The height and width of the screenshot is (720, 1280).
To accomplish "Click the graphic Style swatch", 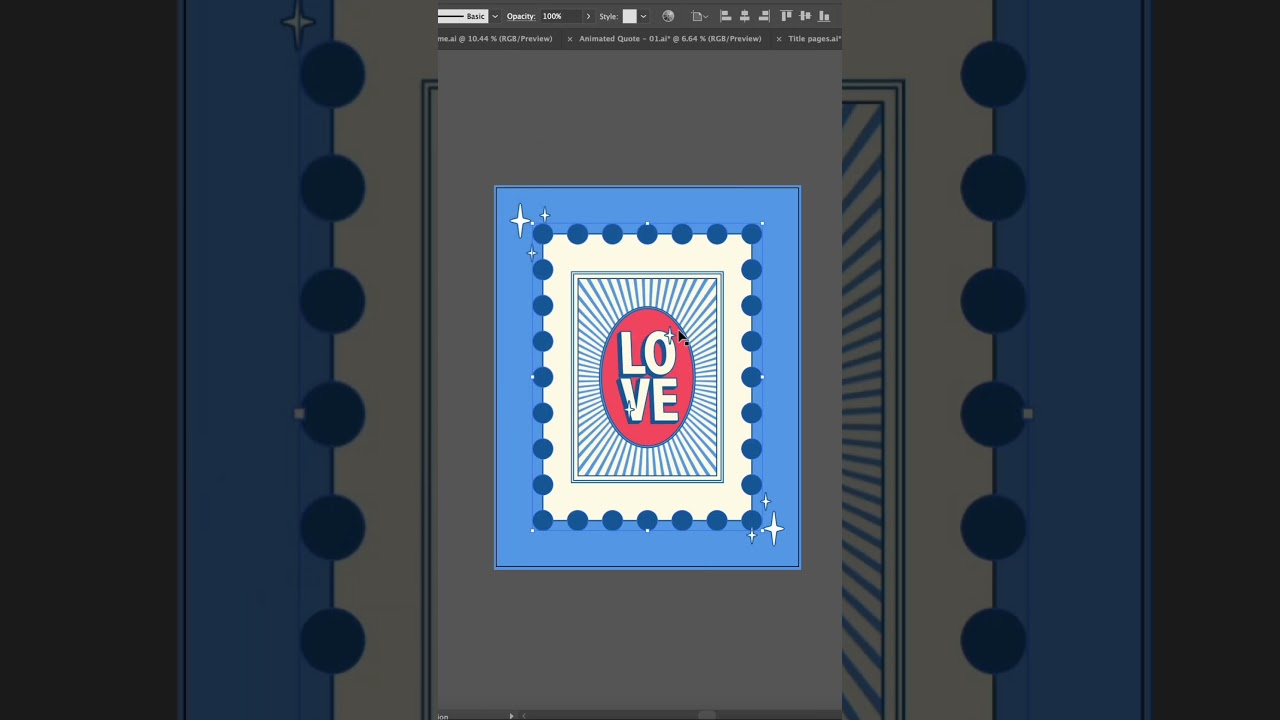I will [x=630, y=16].
